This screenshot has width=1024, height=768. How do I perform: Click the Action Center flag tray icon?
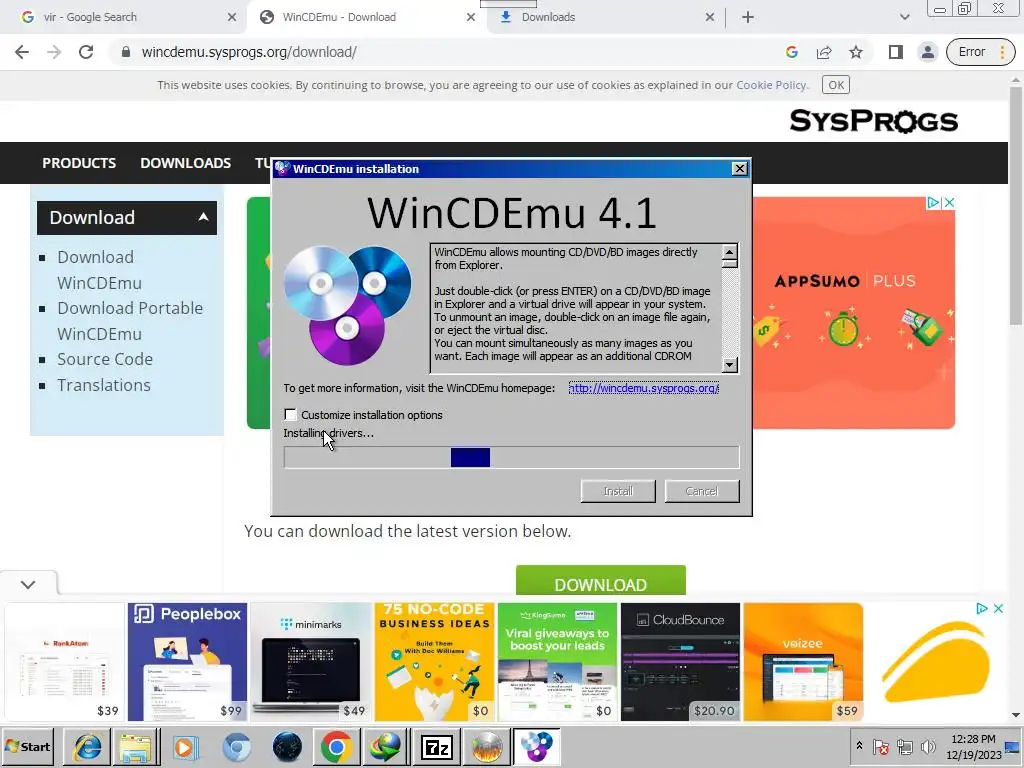pyautogui.click(x=881, y=746)
